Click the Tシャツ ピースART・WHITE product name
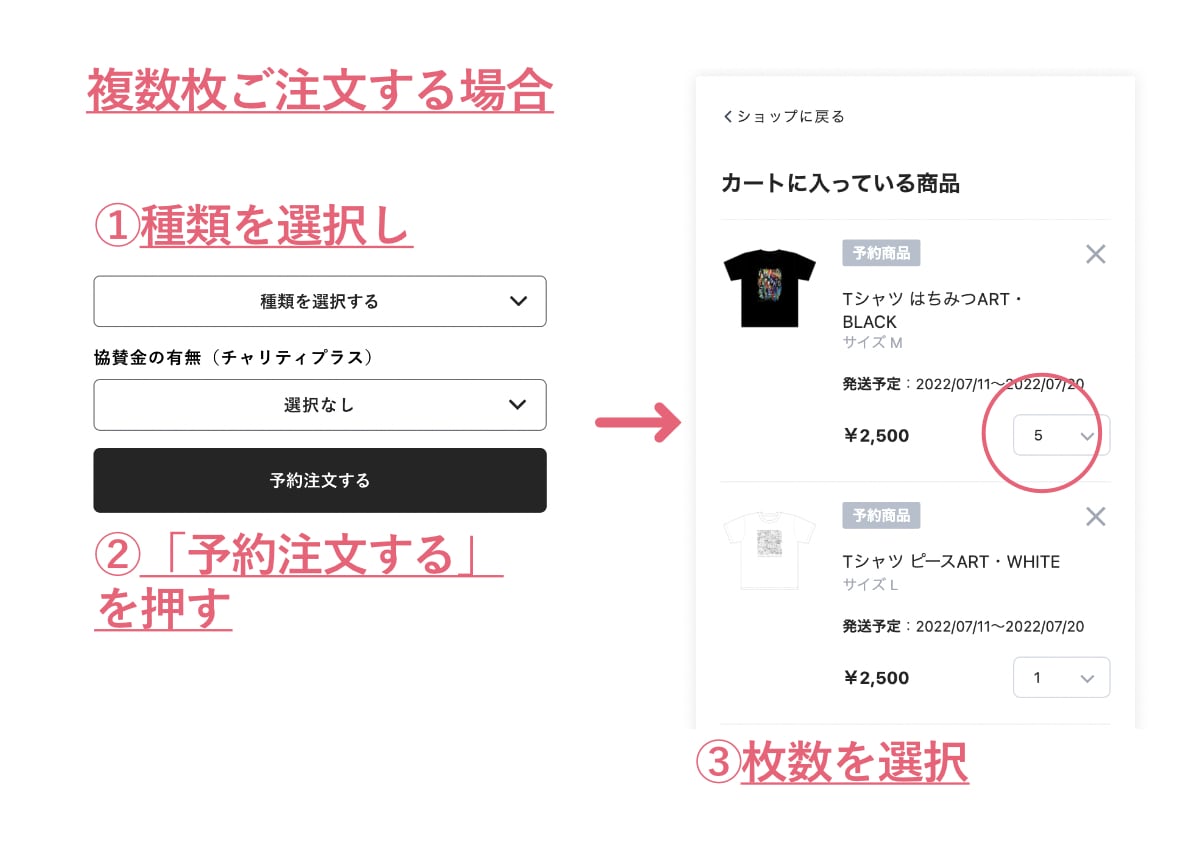This screenshot has height=845, width=1200. click(x=950, y=562)
